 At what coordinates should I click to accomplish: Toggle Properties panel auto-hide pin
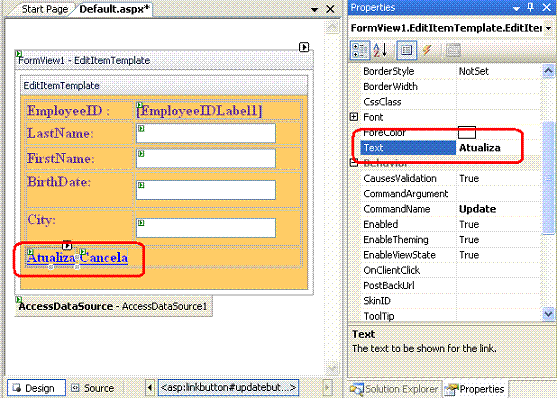click(531, 7)
